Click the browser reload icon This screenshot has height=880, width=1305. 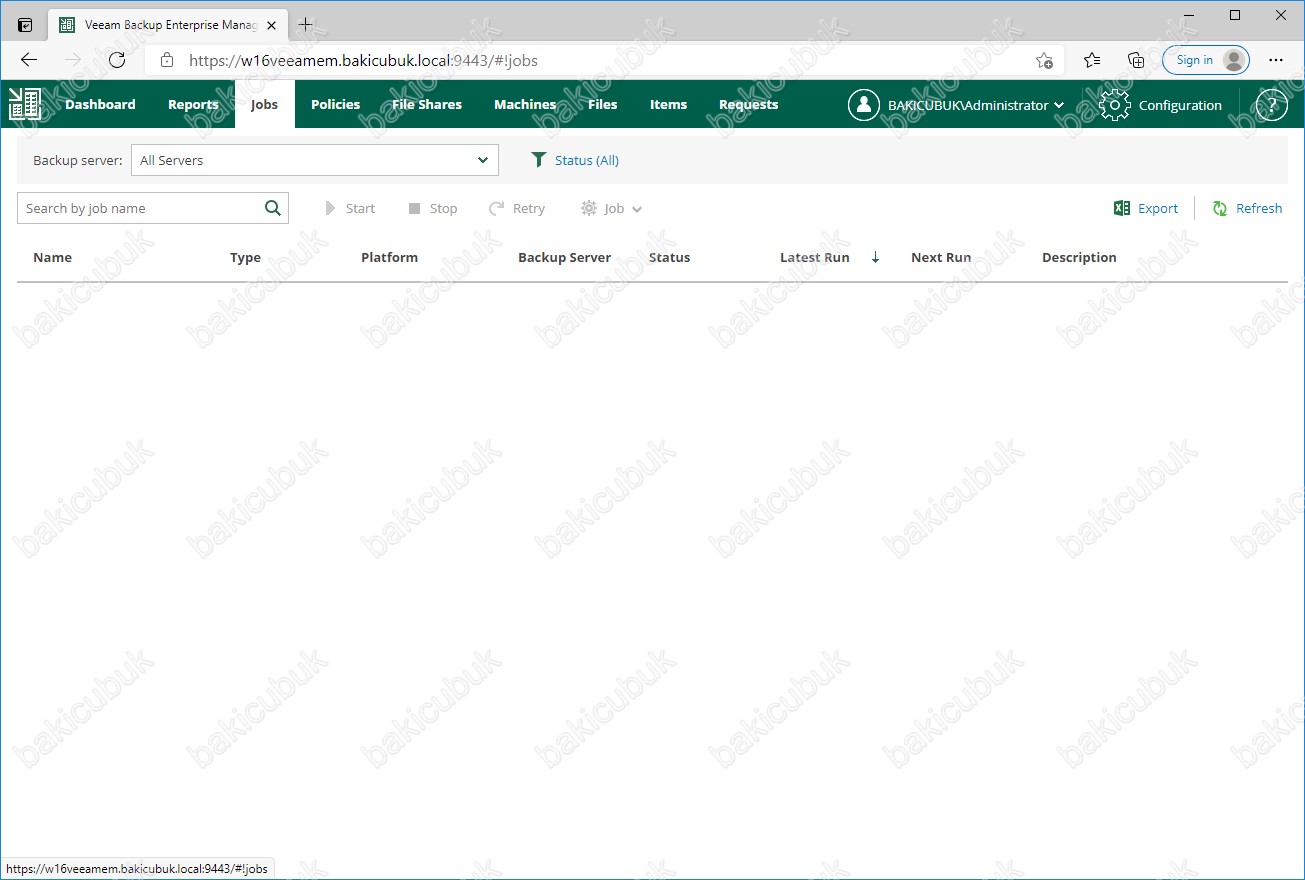pos(117,60)
